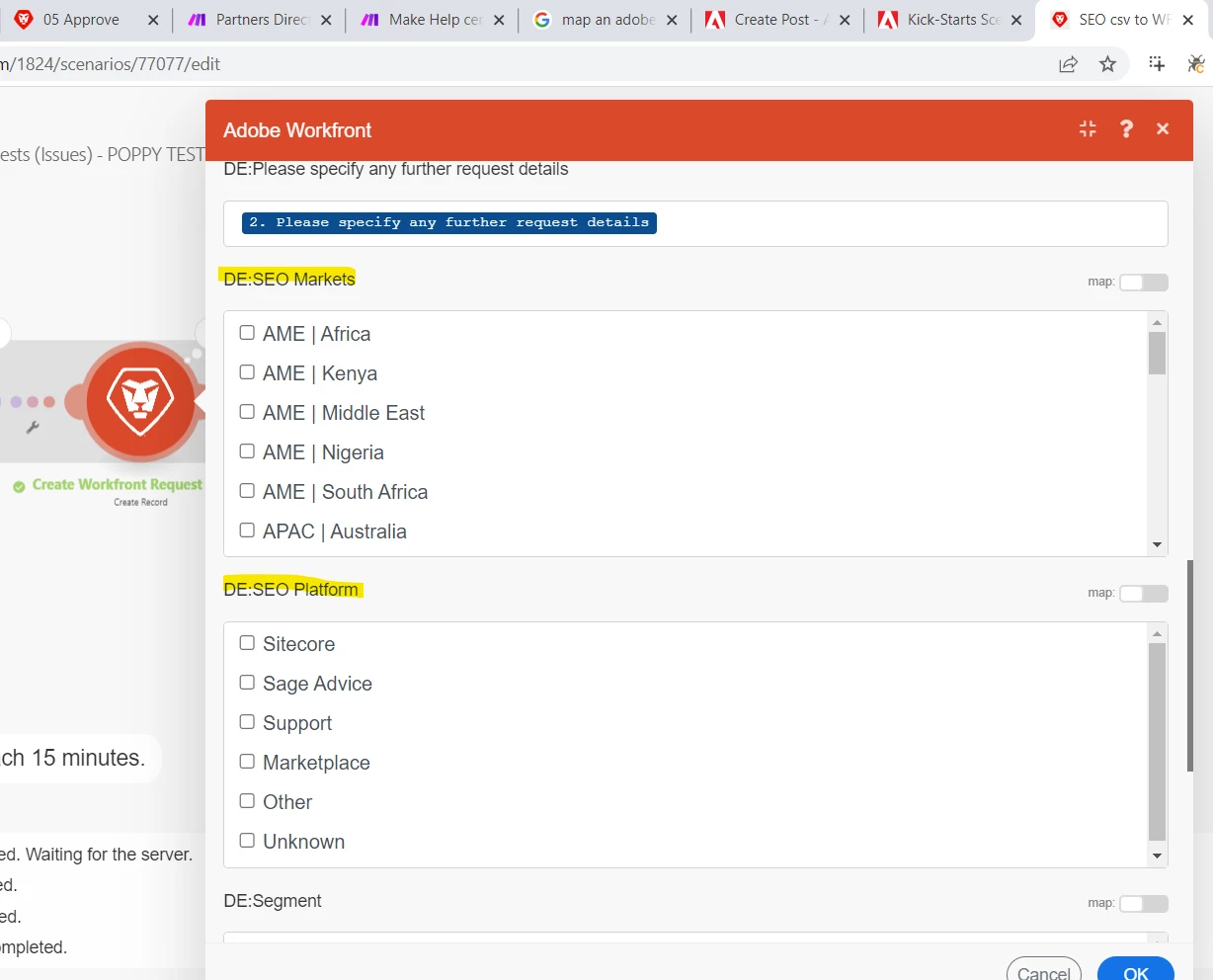Click the share page icon in address bar

click(x=1068, y=64)
